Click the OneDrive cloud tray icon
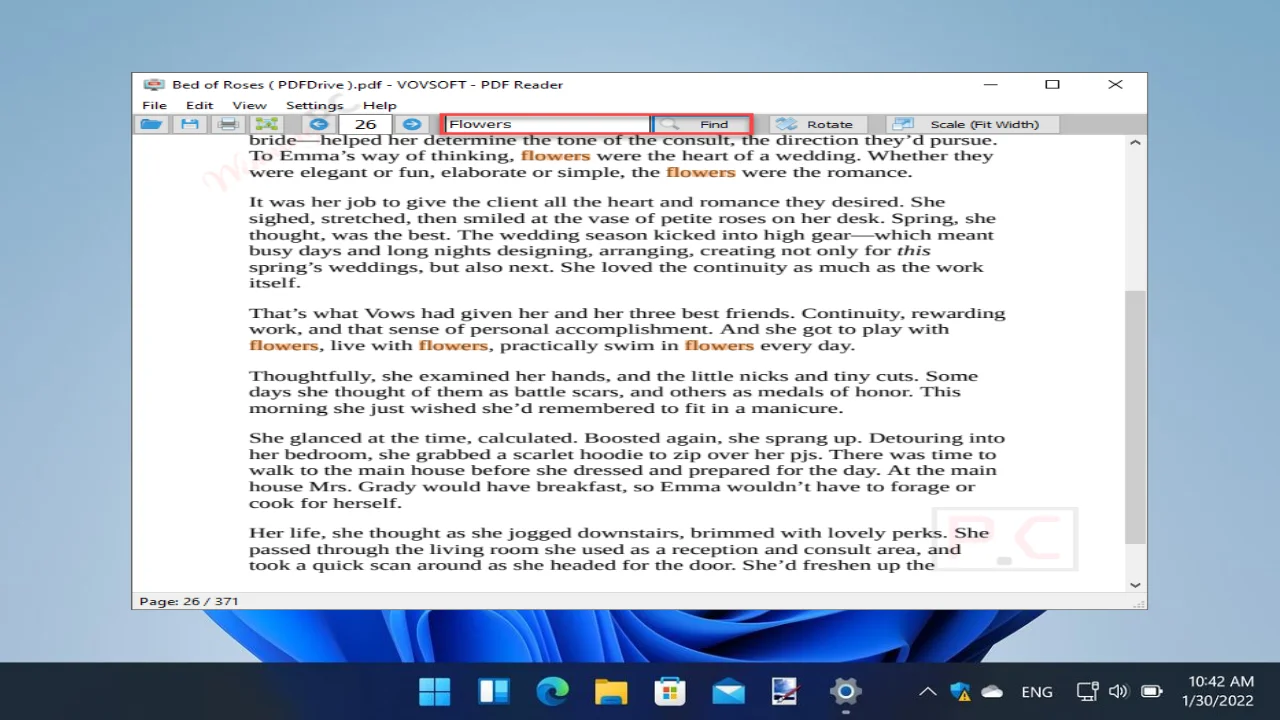 992,691
